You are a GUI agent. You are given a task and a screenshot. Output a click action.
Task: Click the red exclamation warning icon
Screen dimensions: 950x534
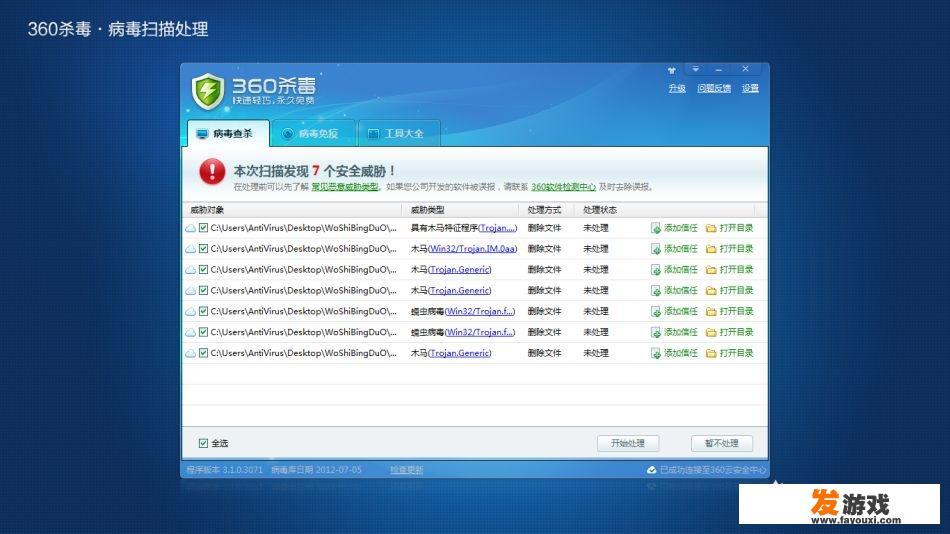tap(212, 172)
